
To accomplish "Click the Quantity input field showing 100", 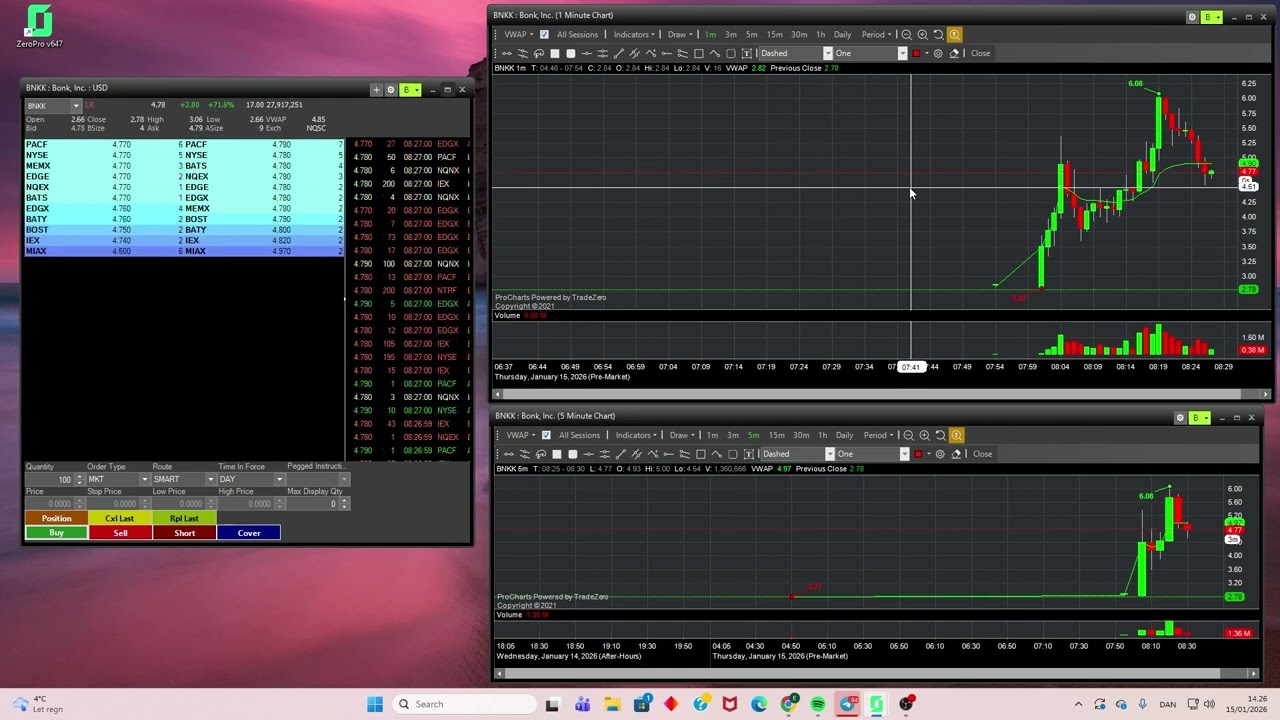I will click(49, 479).
